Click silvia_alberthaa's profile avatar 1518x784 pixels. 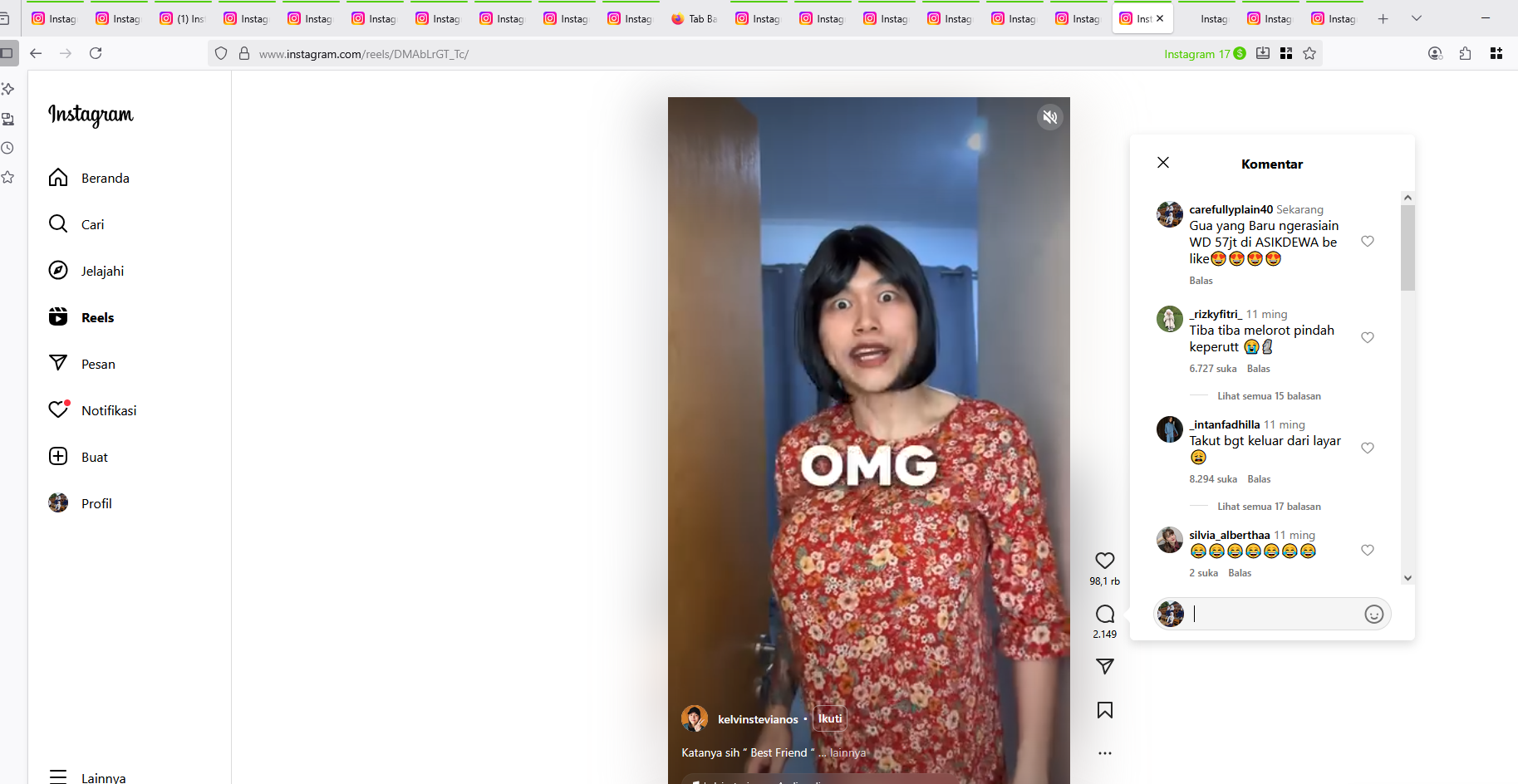point(1170,540)
